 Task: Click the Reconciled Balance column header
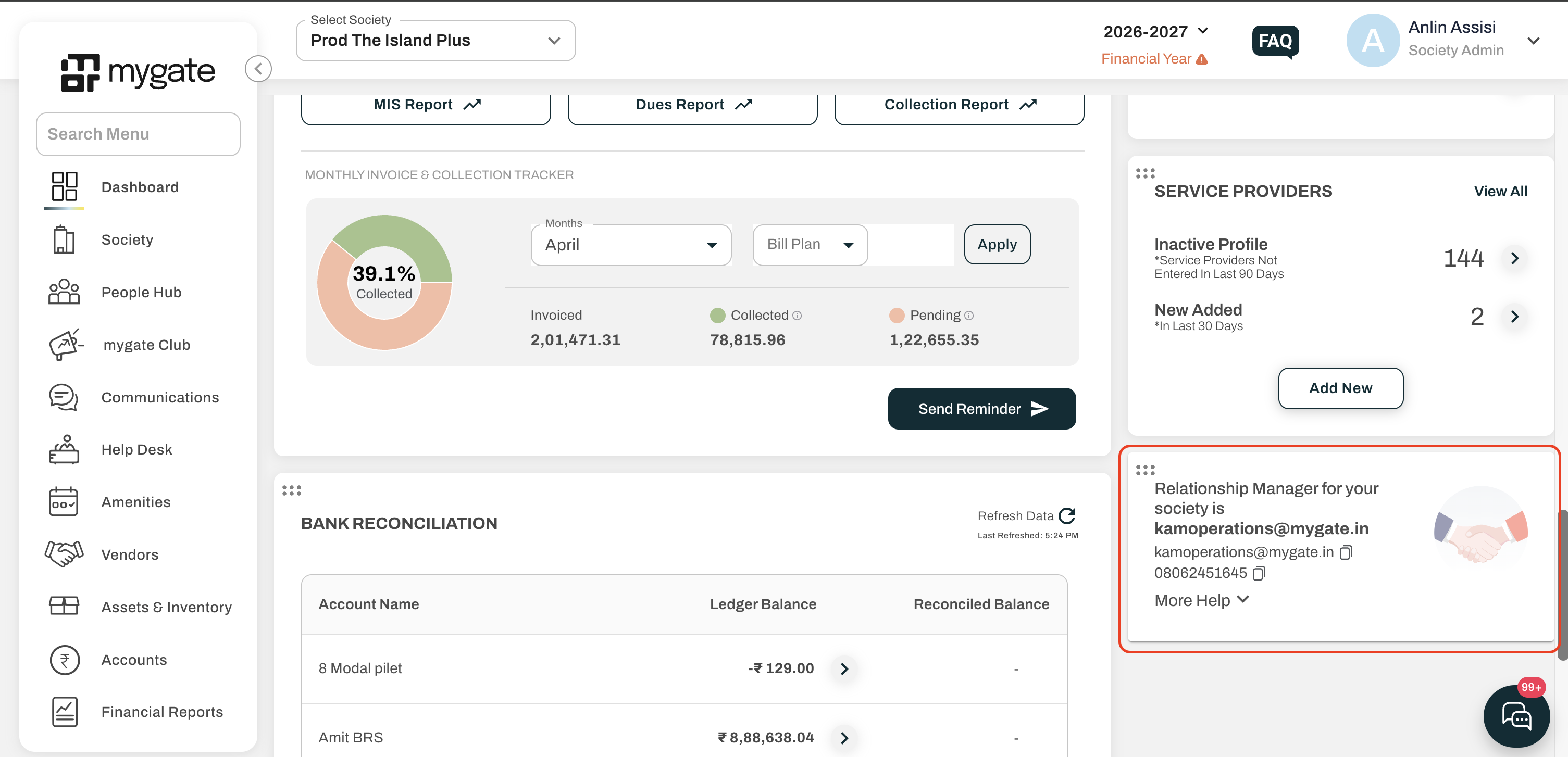coord(981,604)
